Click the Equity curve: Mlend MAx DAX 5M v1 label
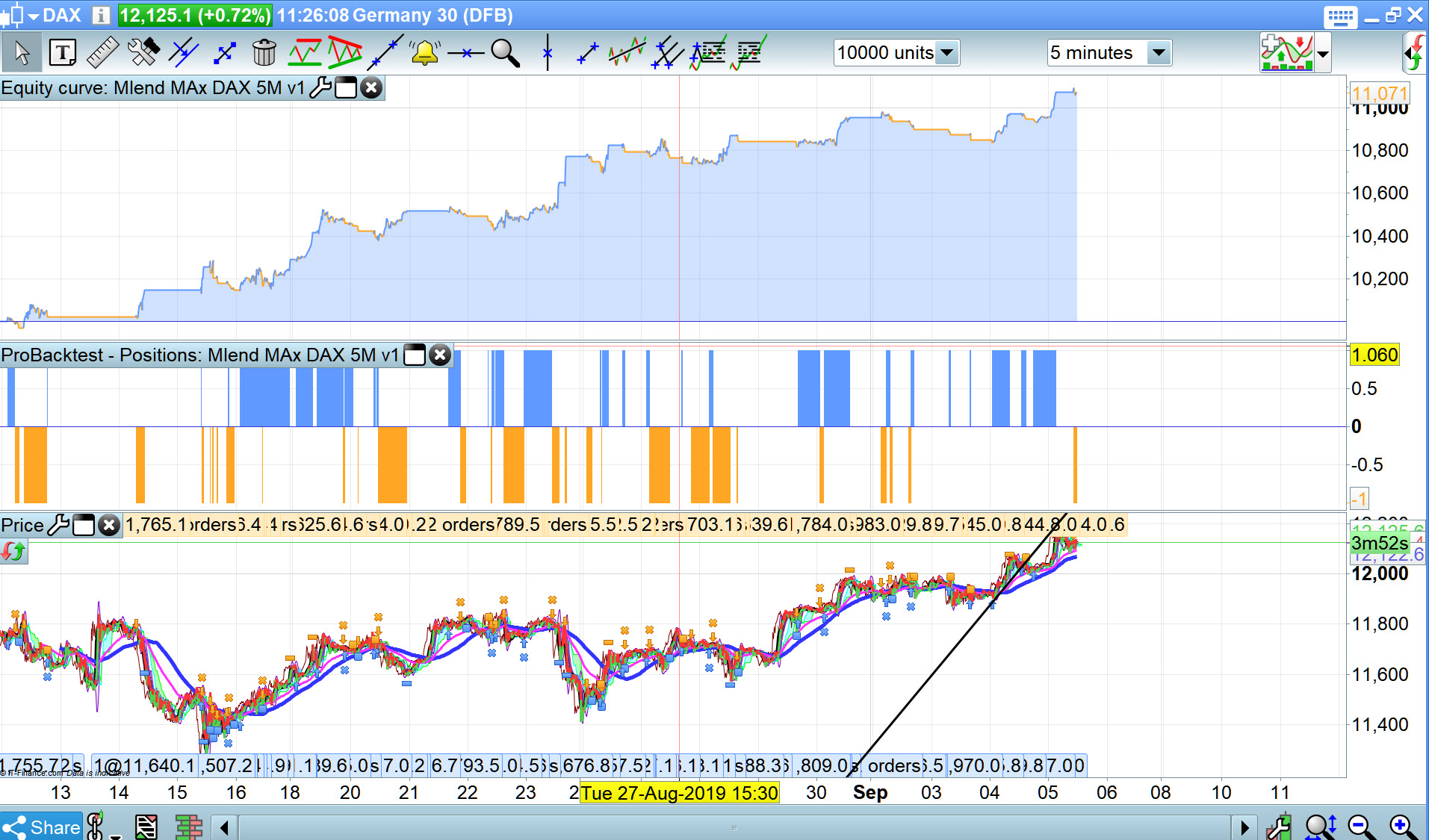This screenshot has height=840, width=1429. pos(153,88)
